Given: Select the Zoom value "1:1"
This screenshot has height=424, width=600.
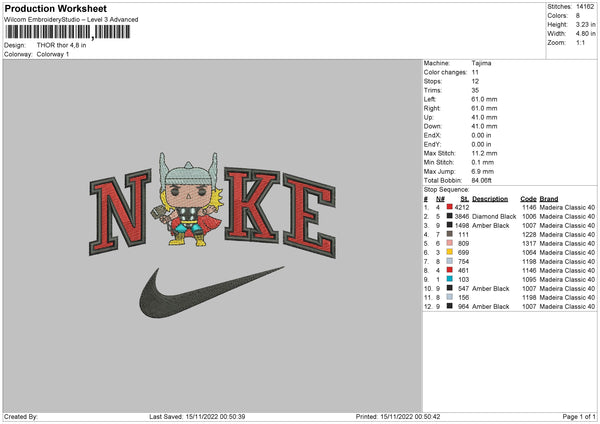Looking at the screenshot, I should click(x=580, y=42).
